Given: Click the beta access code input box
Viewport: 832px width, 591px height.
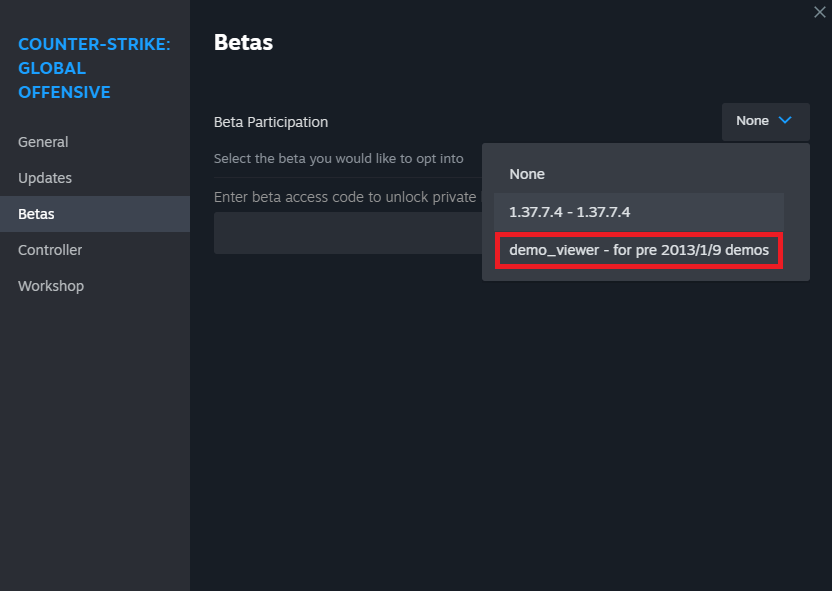Looking at the screenshot, I should pos(347,233).
